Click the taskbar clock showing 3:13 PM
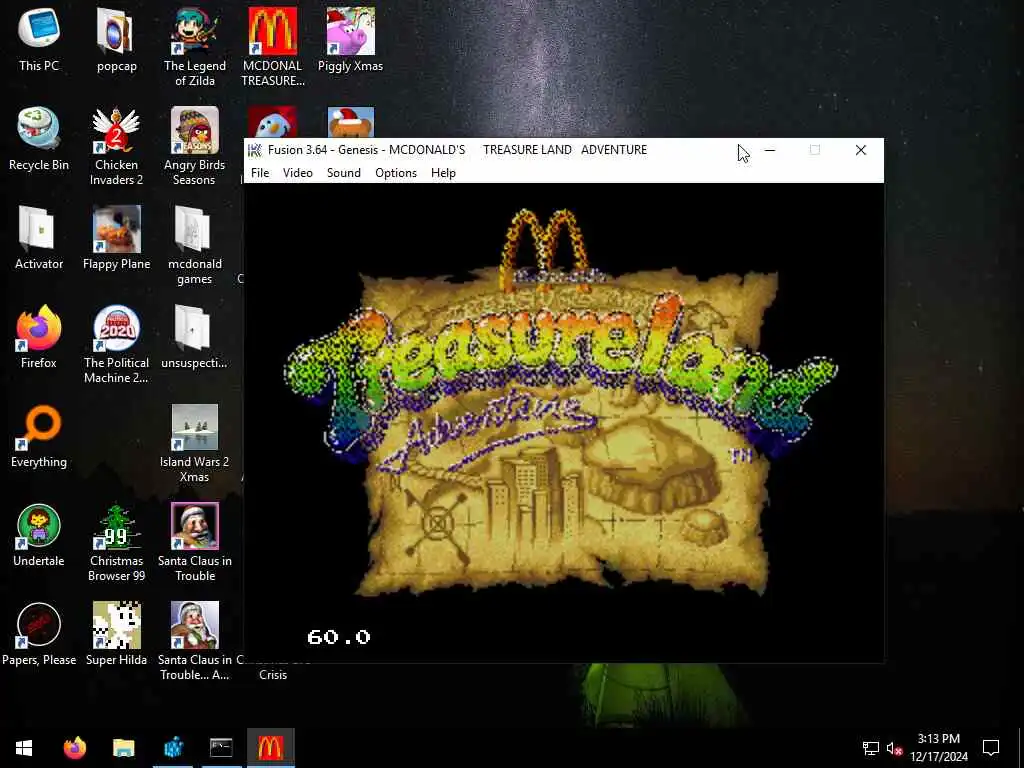The width and height of the screenshot is (1024, 768). 938,748
